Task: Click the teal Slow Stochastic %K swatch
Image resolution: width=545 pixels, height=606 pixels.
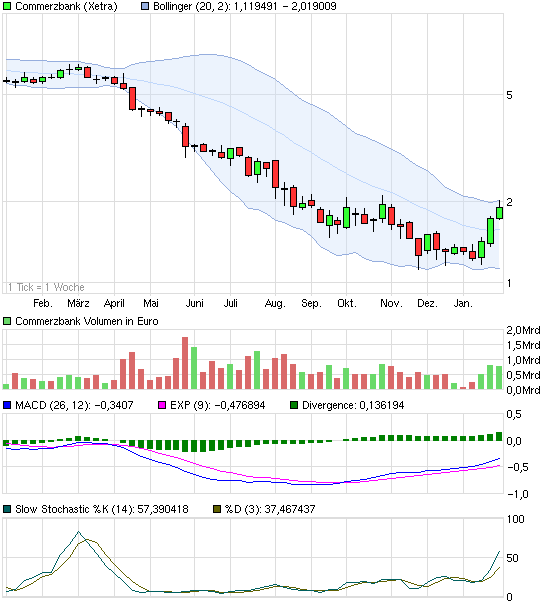Action: (x=7, y=509)
